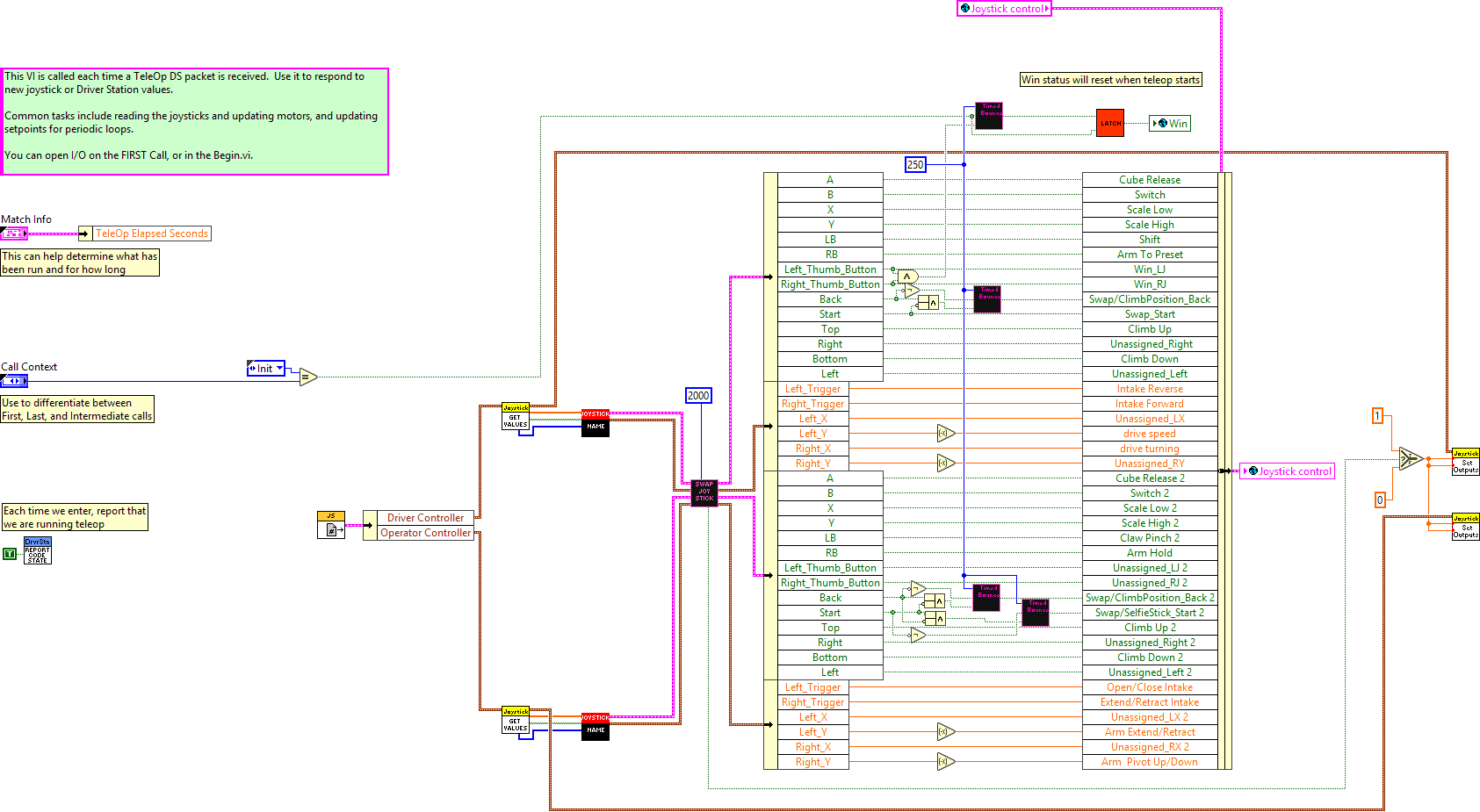Select the TeleOp Elapsed Seconds element
1480x812 pixels.
151,234
